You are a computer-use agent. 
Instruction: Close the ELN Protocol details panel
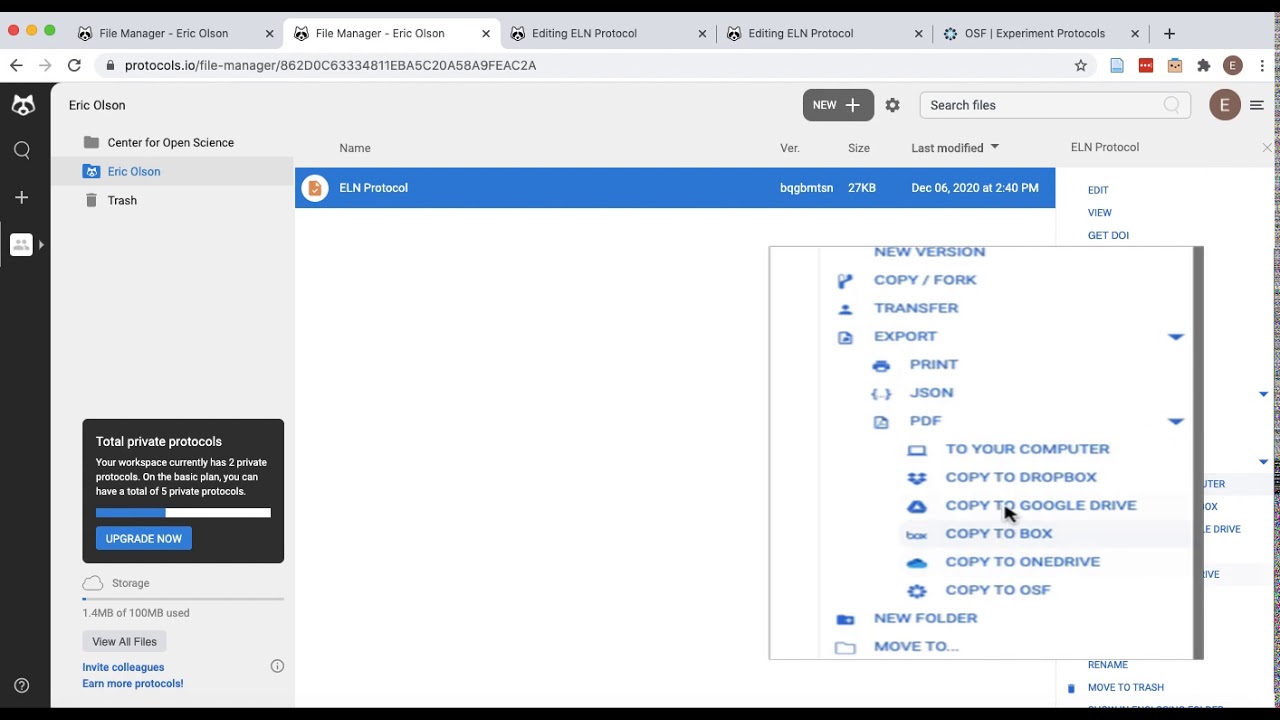pyautogui.click(x=1267, y=147)
